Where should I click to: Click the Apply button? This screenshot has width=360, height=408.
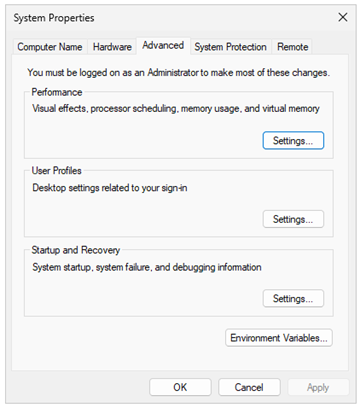pos(318,387)
